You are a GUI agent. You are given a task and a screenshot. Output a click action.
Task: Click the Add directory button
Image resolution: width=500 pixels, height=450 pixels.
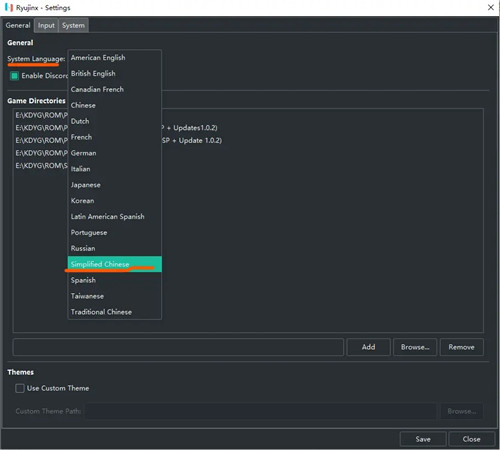368,347
